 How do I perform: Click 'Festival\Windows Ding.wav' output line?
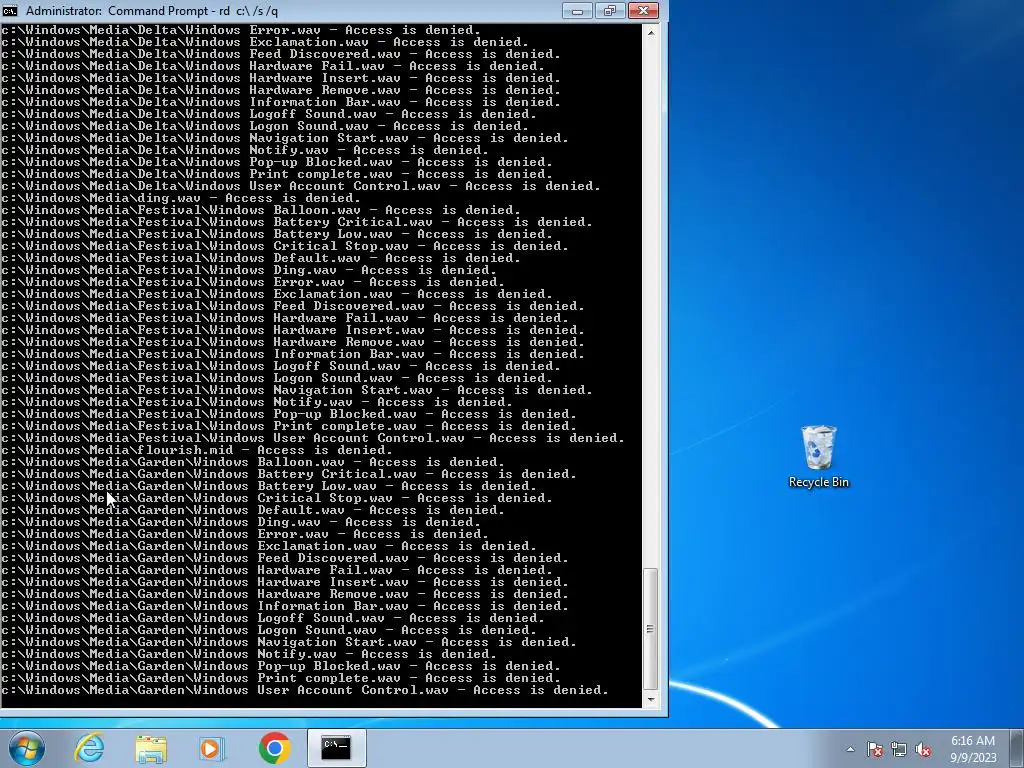[249, 270]
